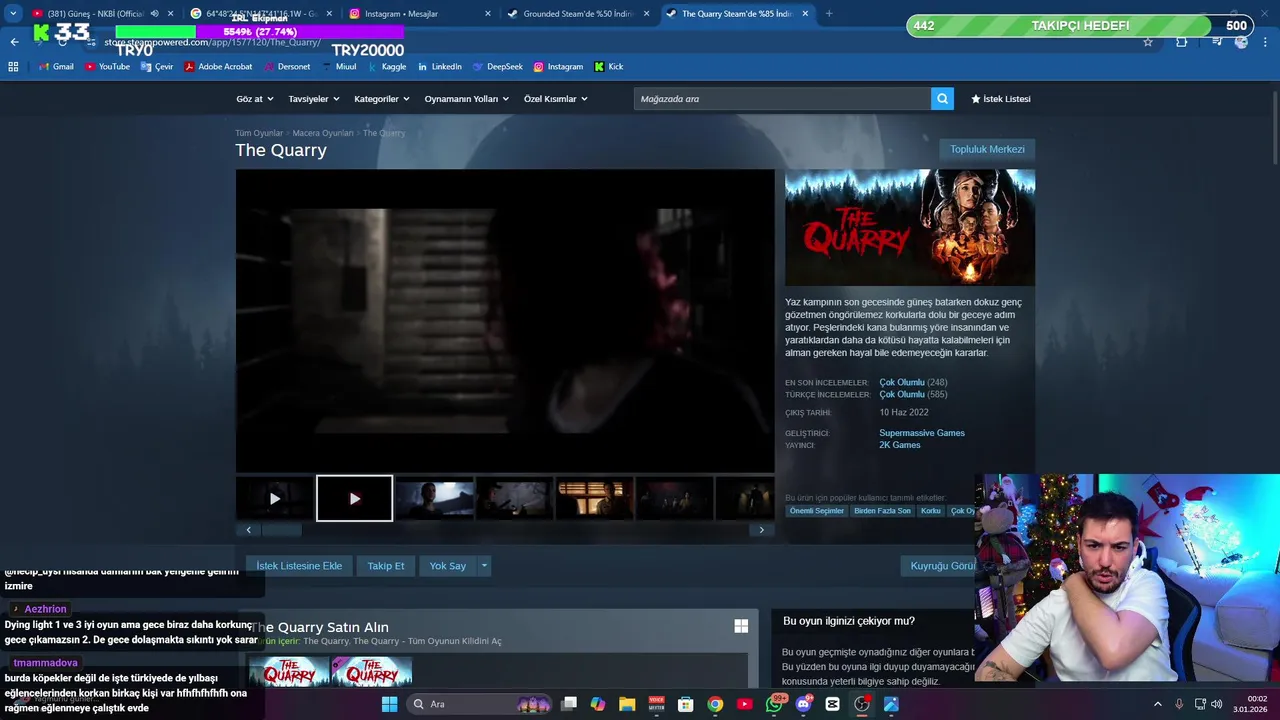Open the arrow dropdown beside Yok Say
Screen dimensions: 1280x720
point(484,566)
